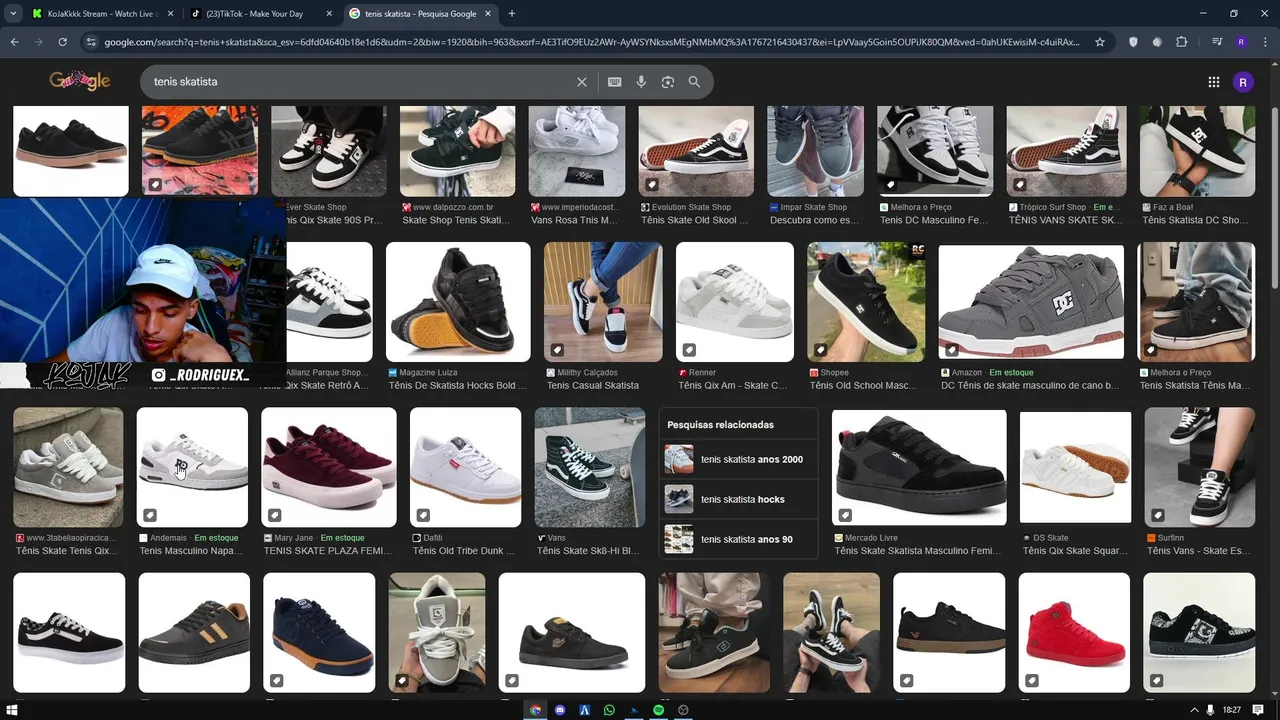Expand the tab search dropdown arrow
This screenshot has height=720, width=1280.
13,13
